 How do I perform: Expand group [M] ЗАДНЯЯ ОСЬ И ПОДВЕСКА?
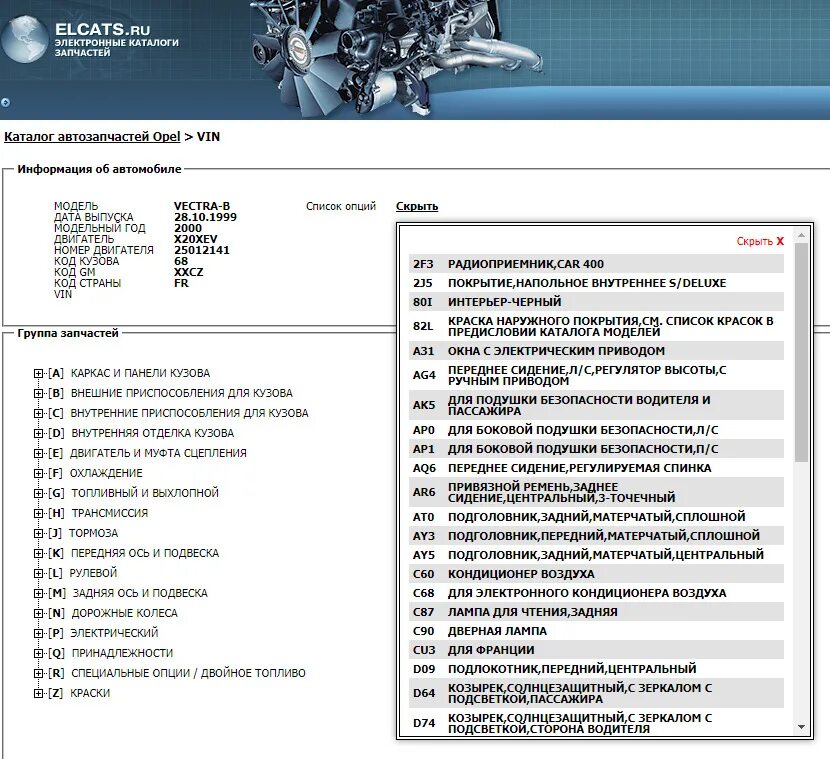38,593
